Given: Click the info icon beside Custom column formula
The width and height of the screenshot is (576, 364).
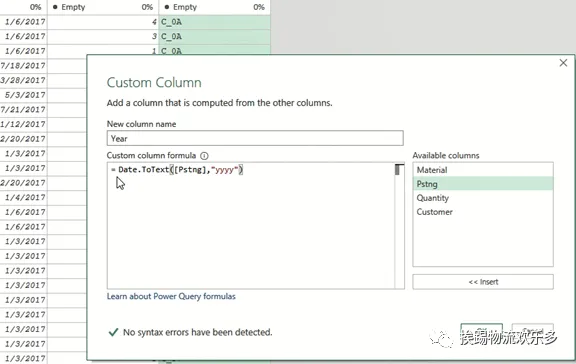Looking at the screenshot, I should tap(204, 156).
